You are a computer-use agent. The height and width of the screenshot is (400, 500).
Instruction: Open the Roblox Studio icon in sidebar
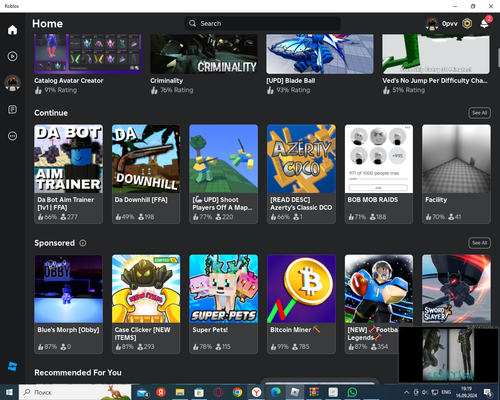point(12,366)
